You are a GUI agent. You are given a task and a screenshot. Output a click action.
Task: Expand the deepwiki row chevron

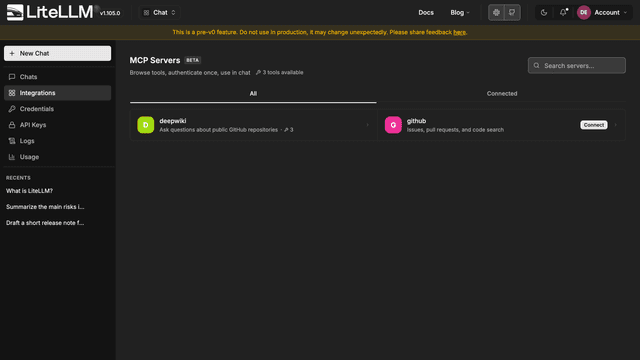[367, 125]
